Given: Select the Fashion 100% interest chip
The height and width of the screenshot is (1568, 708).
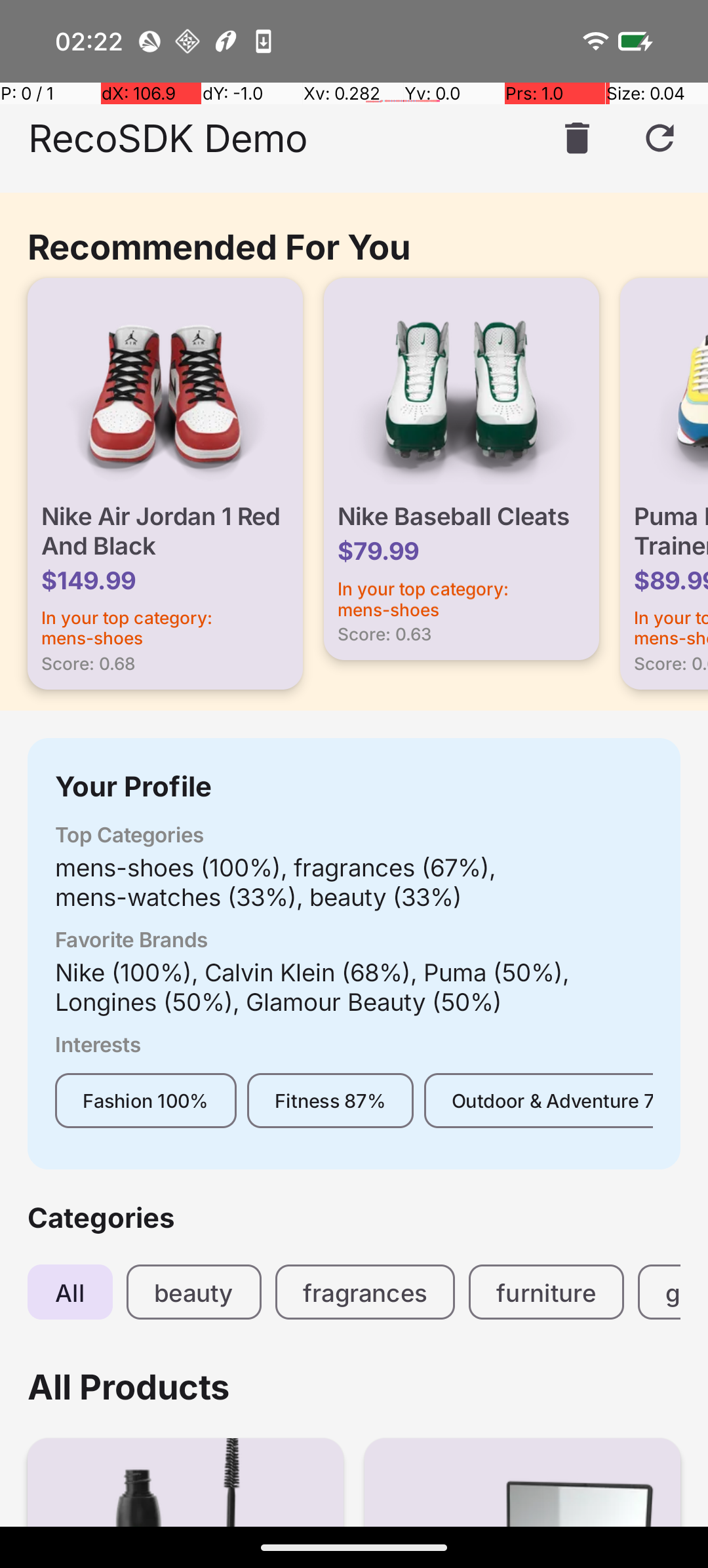Looking at the screenshot, I should [x=146, y=1100].
